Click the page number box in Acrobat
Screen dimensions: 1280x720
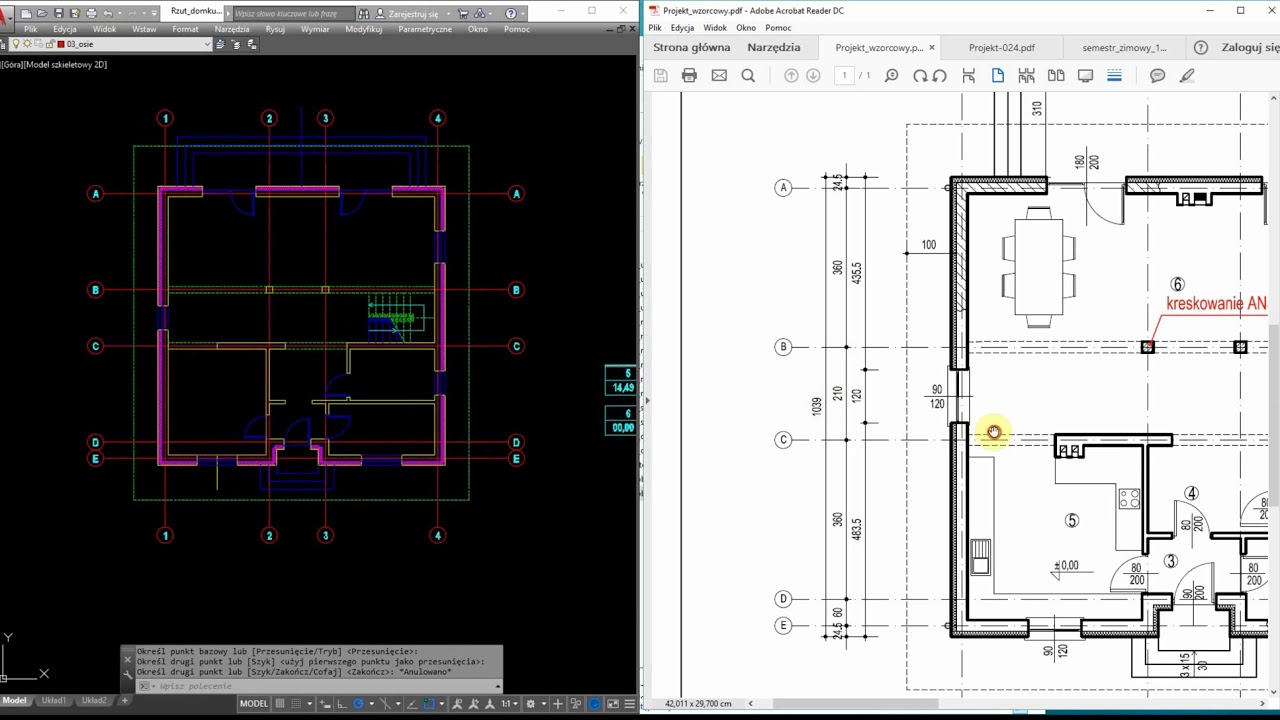point(844,76)
